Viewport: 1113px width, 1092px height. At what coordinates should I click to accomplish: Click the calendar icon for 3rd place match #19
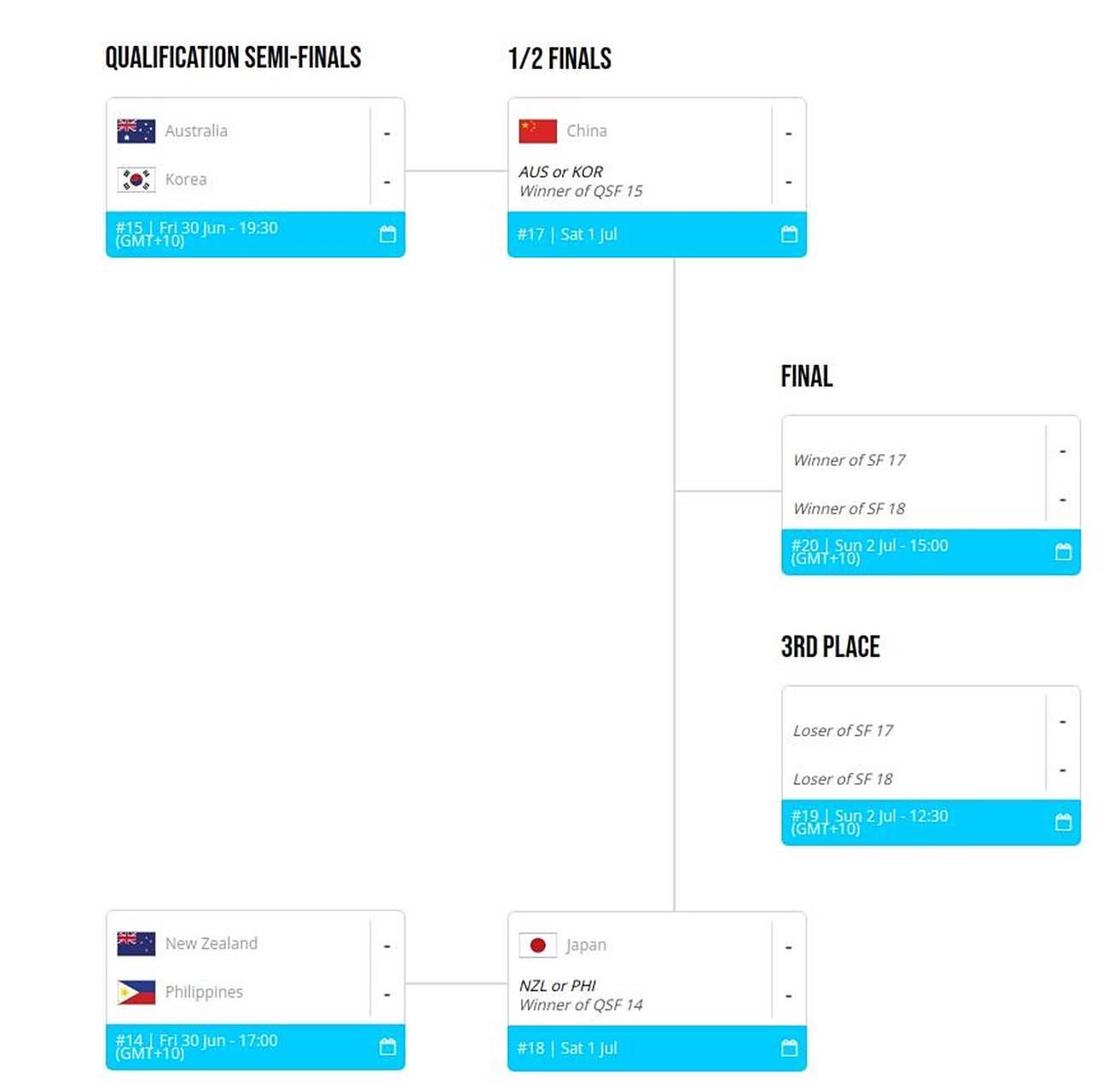[1063, 822]
